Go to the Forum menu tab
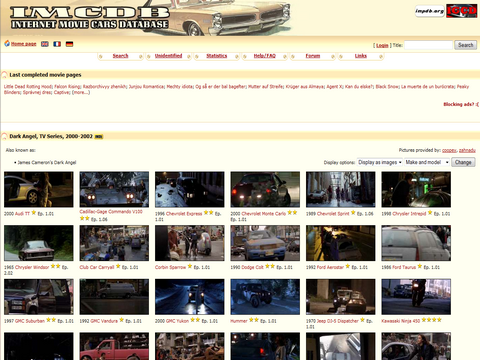The height and width of the screenshot is (360, 480). [313, 56]
